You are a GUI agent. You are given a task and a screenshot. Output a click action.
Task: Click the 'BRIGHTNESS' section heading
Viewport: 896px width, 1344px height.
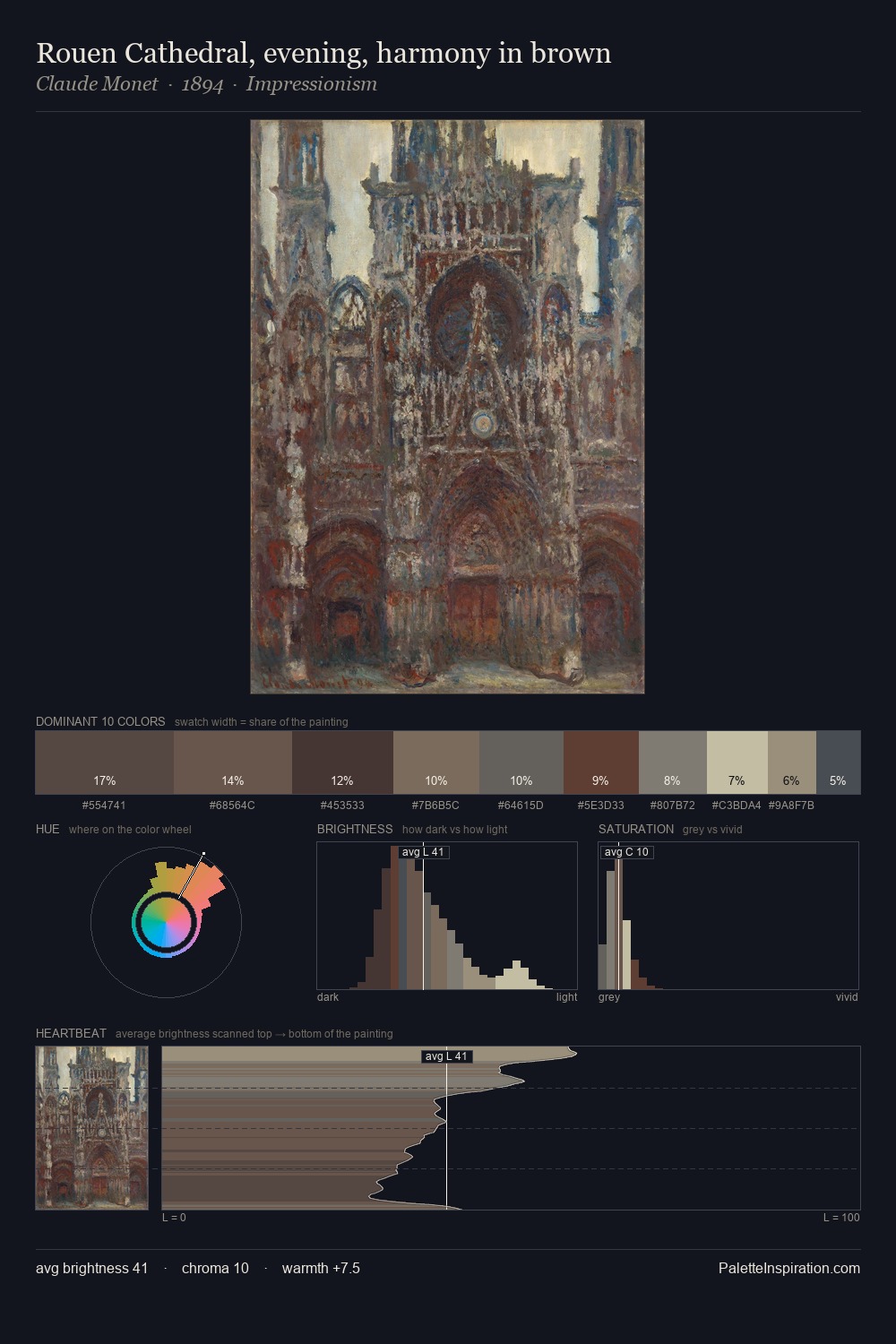(x=355, y=829)
